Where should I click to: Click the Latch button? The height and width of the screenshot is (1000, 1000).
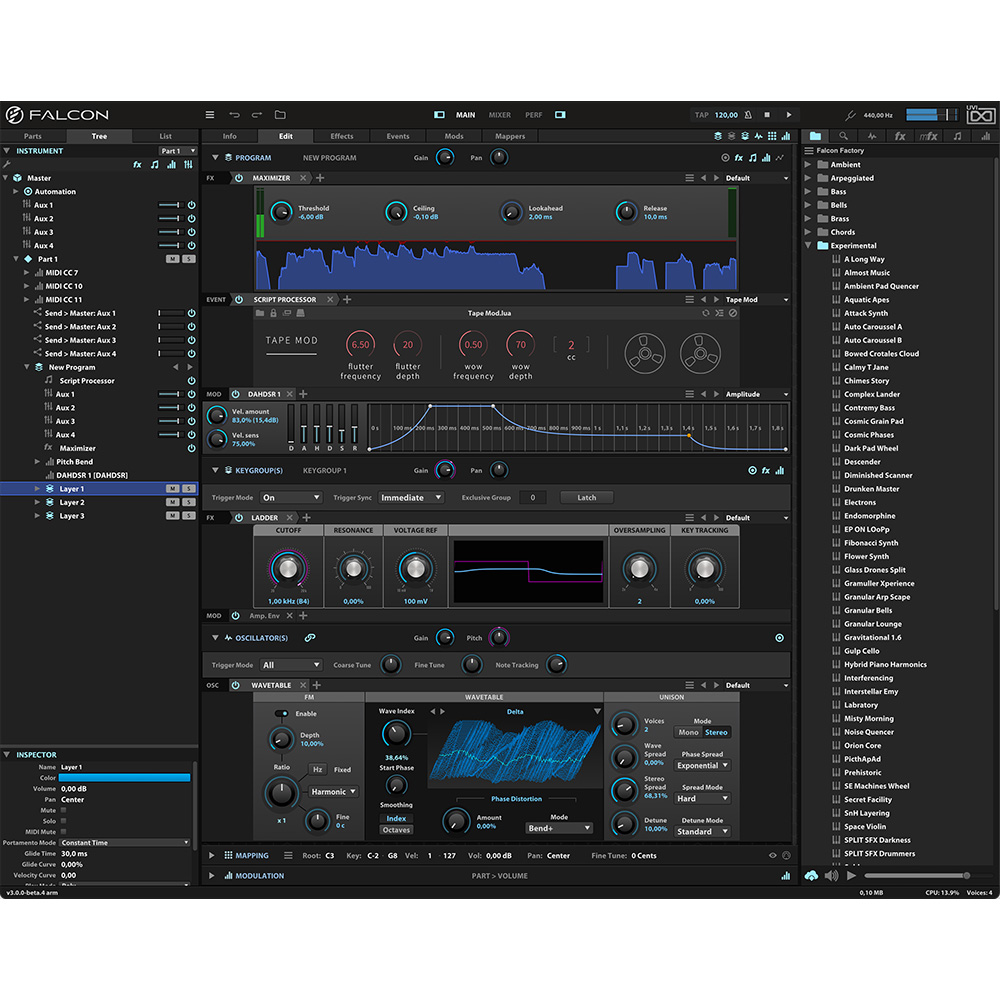coord(586,497)
